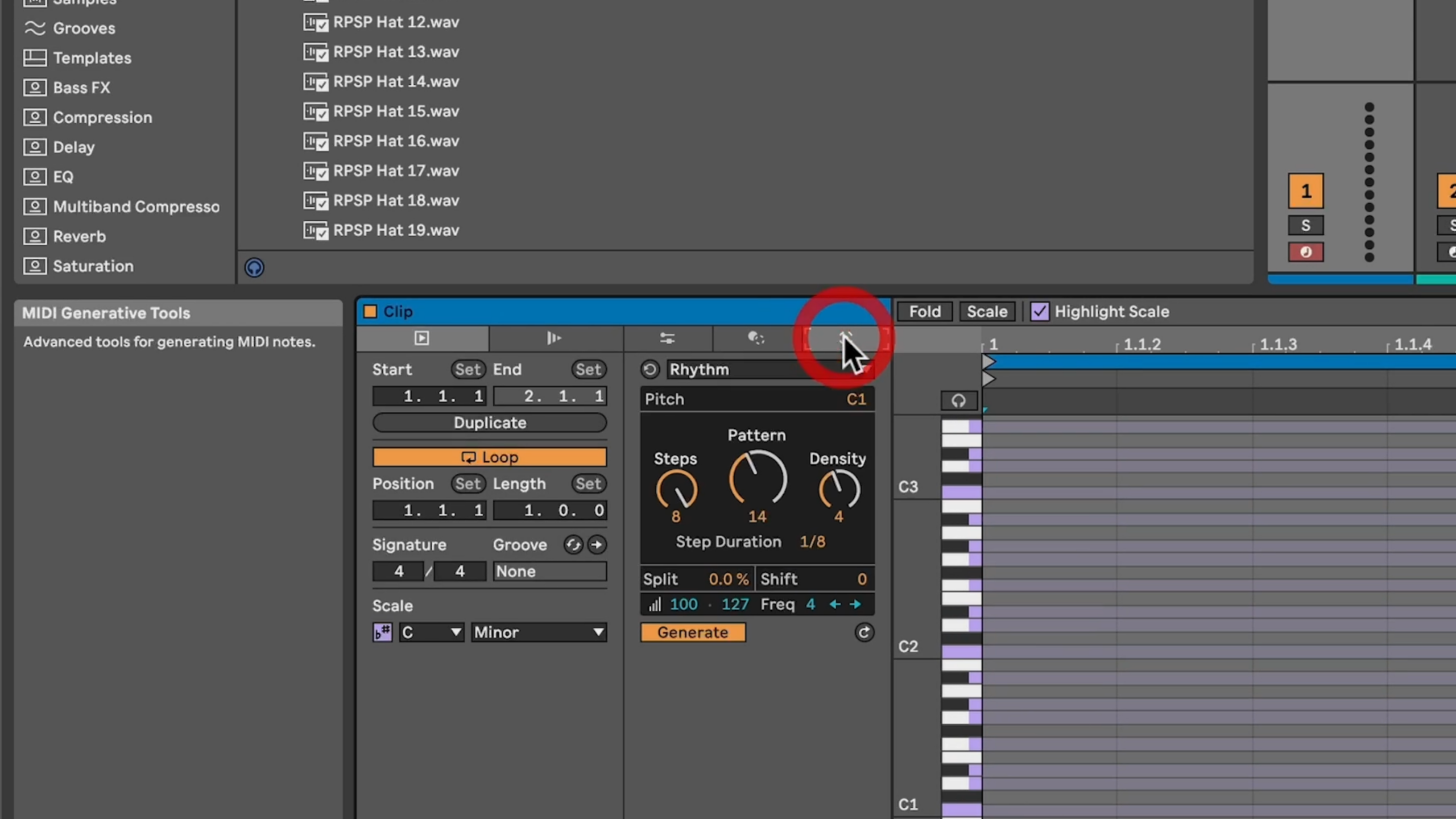Click the loop Length field 1.0.0
This screenshot has width=1456, height=819.
(549, 510)
